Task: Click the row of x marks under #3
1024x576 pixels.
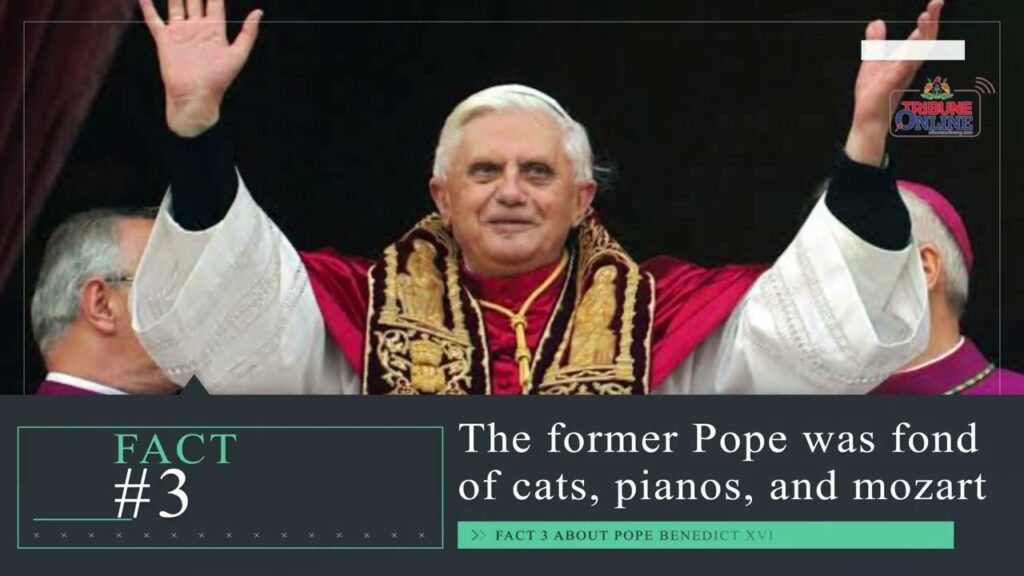Action: click(x=229, y=536)
